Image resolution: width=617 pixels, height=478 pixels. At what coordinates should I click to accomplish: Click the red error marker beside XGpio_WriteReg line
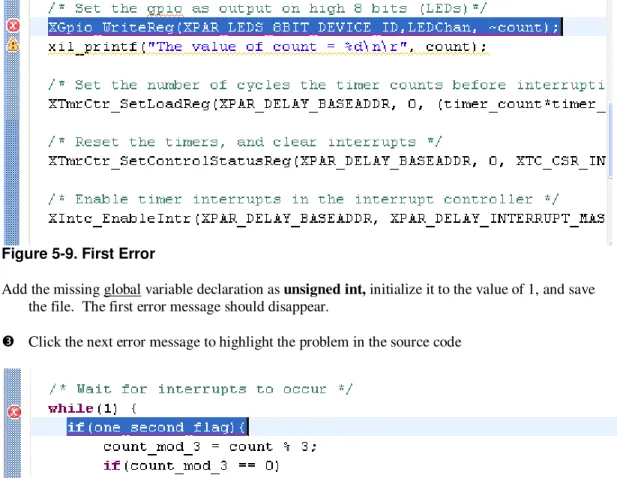pyautogui.click(x=13, y=26)
